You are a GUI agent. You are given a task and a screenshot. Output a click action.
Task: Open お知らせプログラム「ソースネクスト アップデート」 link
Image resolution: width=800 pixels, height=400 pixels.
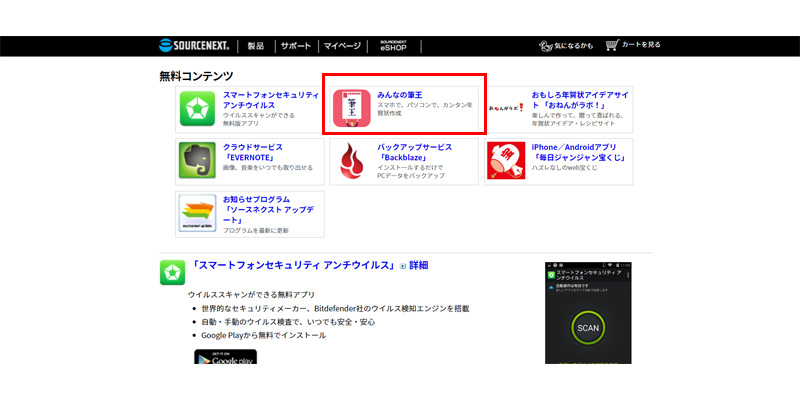(x=267, y=209)
